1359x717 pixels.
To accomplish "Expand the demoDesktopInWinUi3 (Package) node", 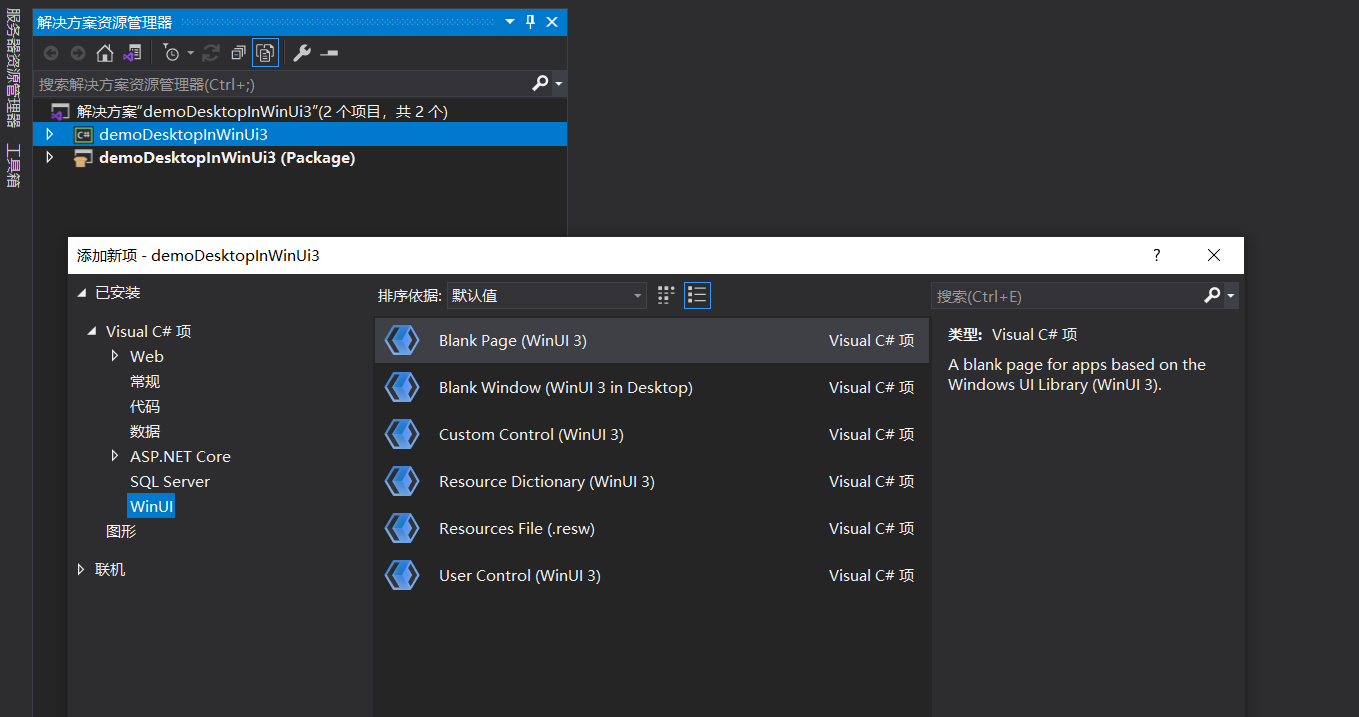I will click(x=50, y=158).
